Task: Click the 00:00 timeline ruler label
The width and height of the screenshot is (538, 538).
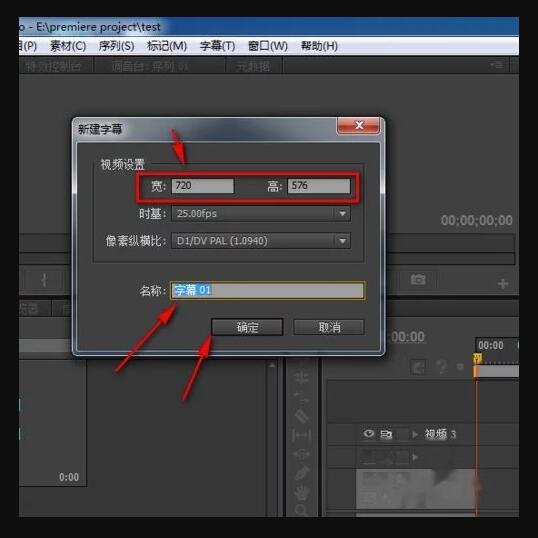Action: pos(491,345)
